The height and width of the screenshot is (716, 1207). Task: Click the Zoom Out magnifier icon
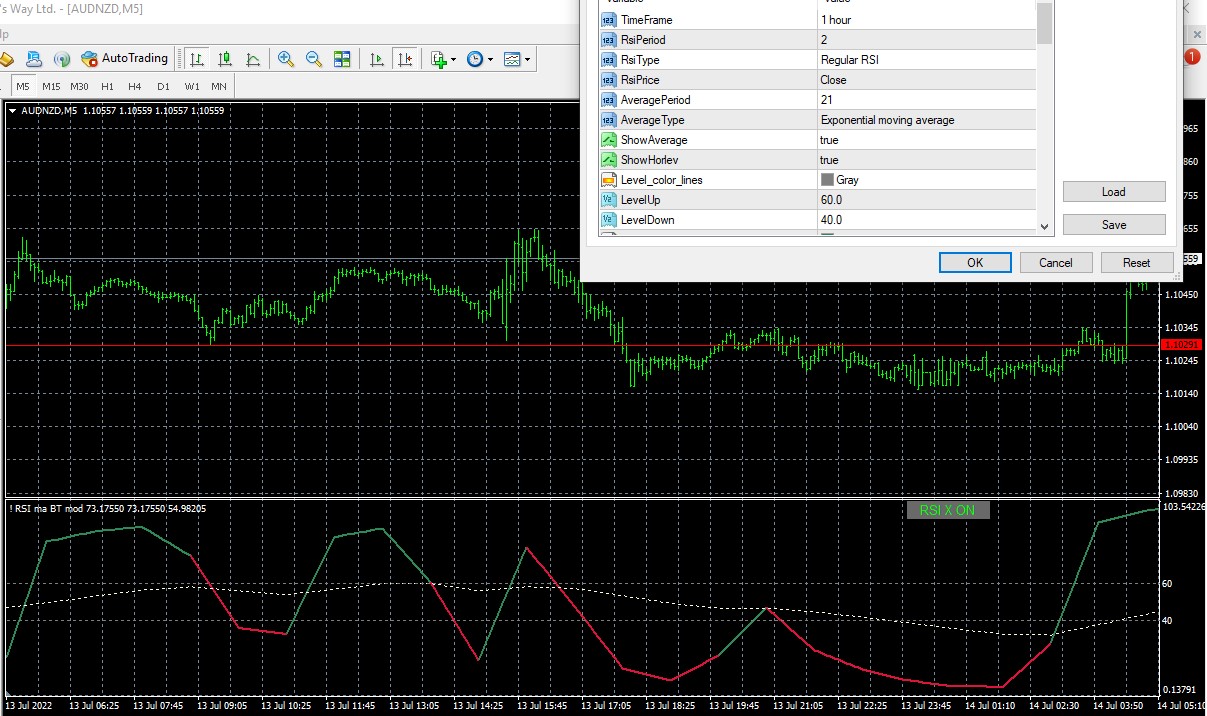[314, 59]
